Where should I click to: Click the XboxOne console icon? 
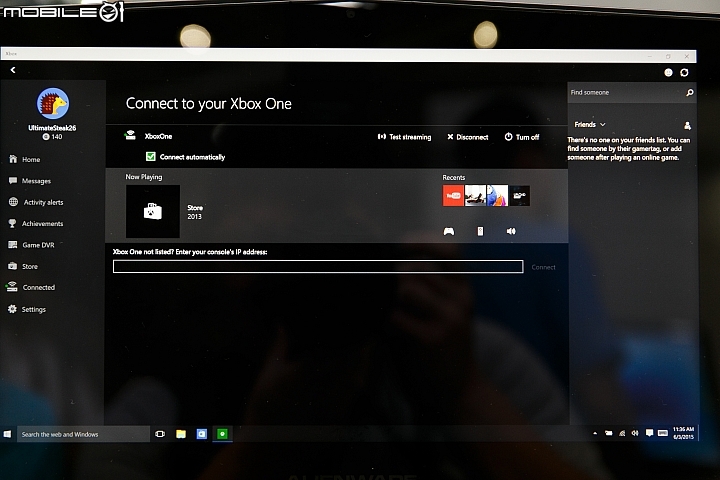click(130, 135)
